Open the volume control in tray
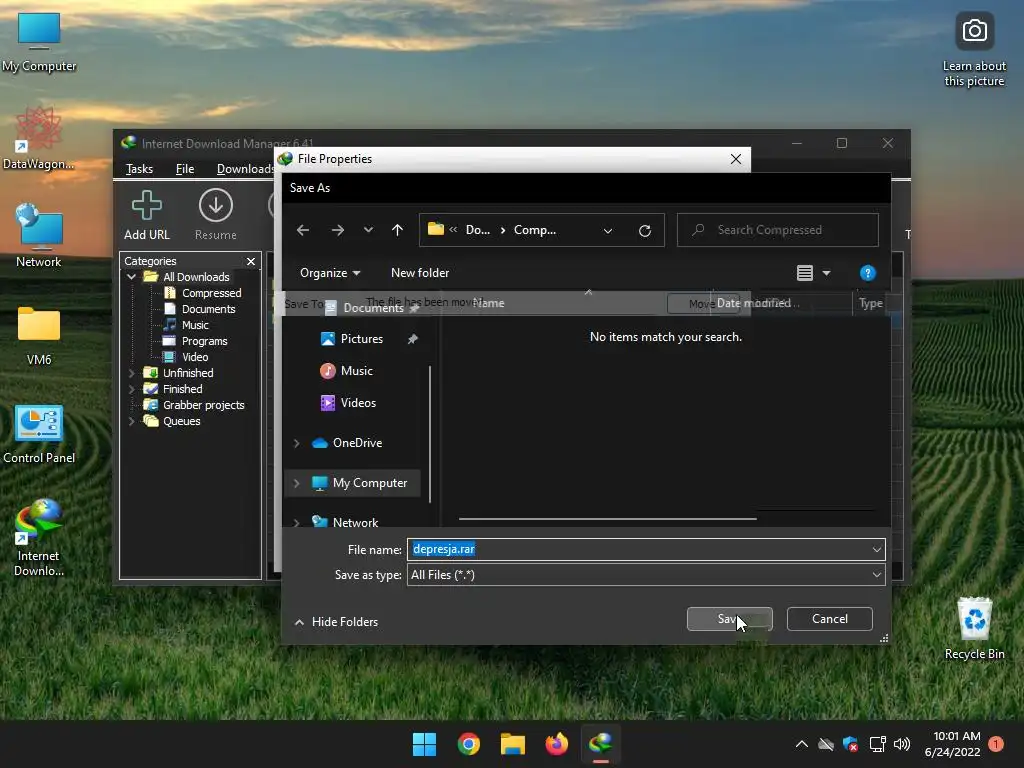This screenshot has width=1024, height=768. point(902,744)
